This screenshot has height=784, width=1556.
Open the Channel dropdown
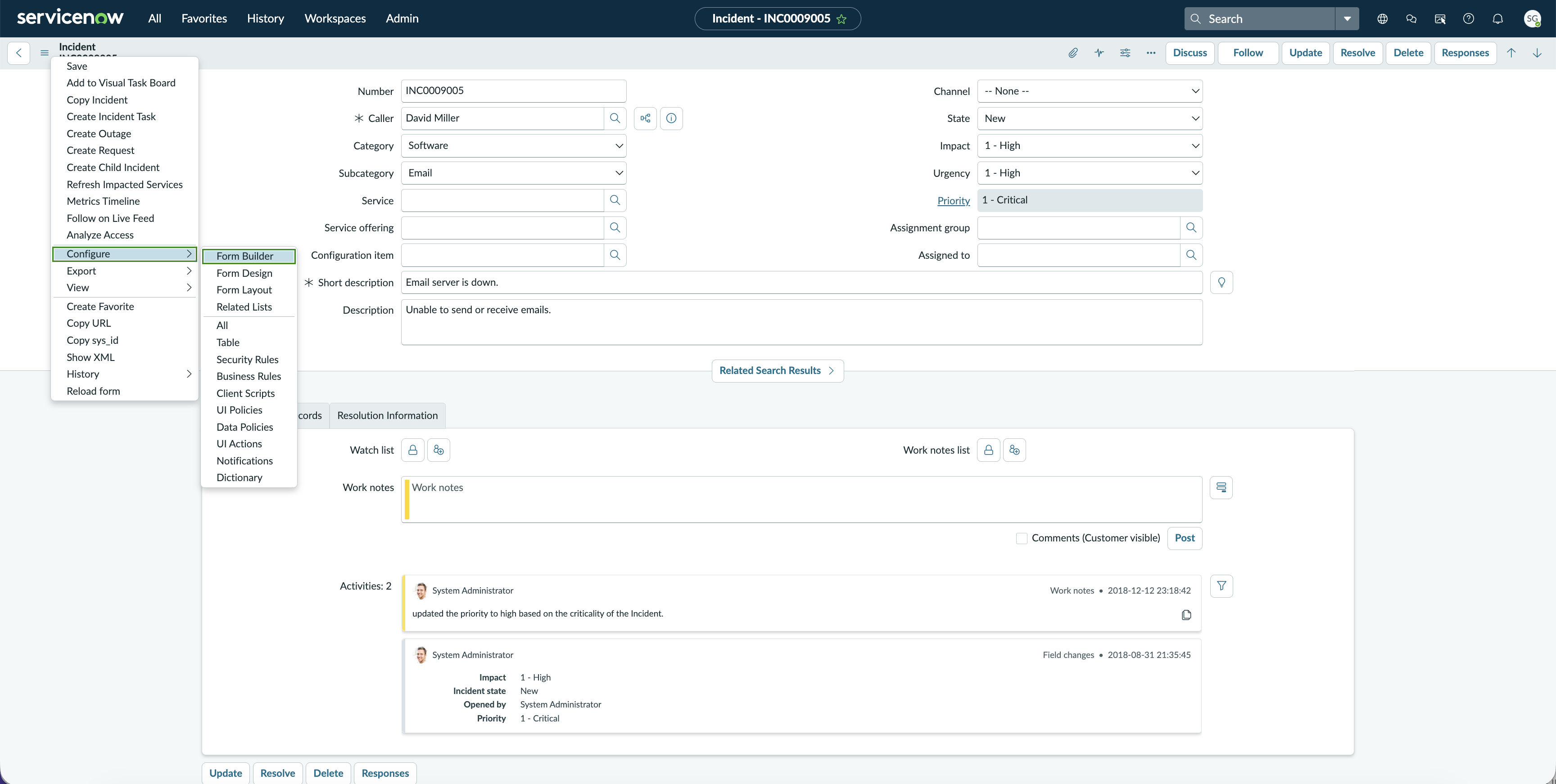pyautogui.click(x=1090, y=91)
